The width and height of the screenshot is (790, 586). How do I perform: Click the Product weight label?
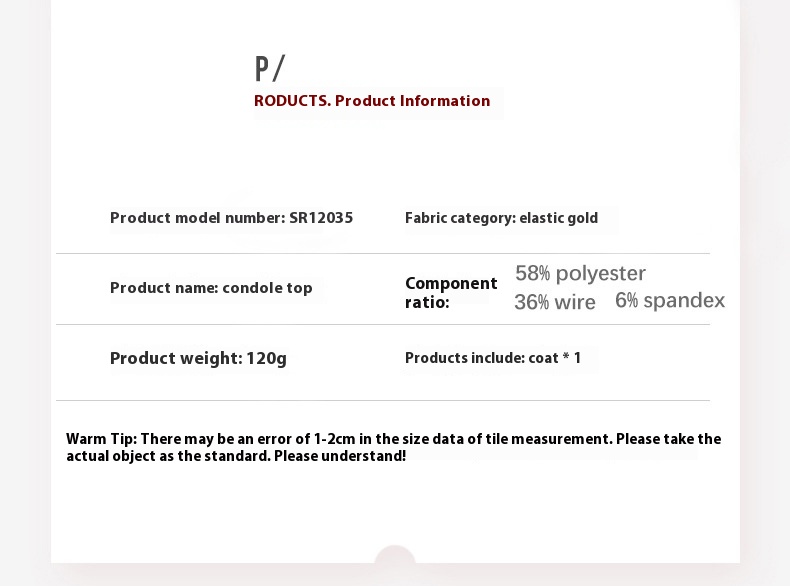pyautogui.click(x=175, y=358)
